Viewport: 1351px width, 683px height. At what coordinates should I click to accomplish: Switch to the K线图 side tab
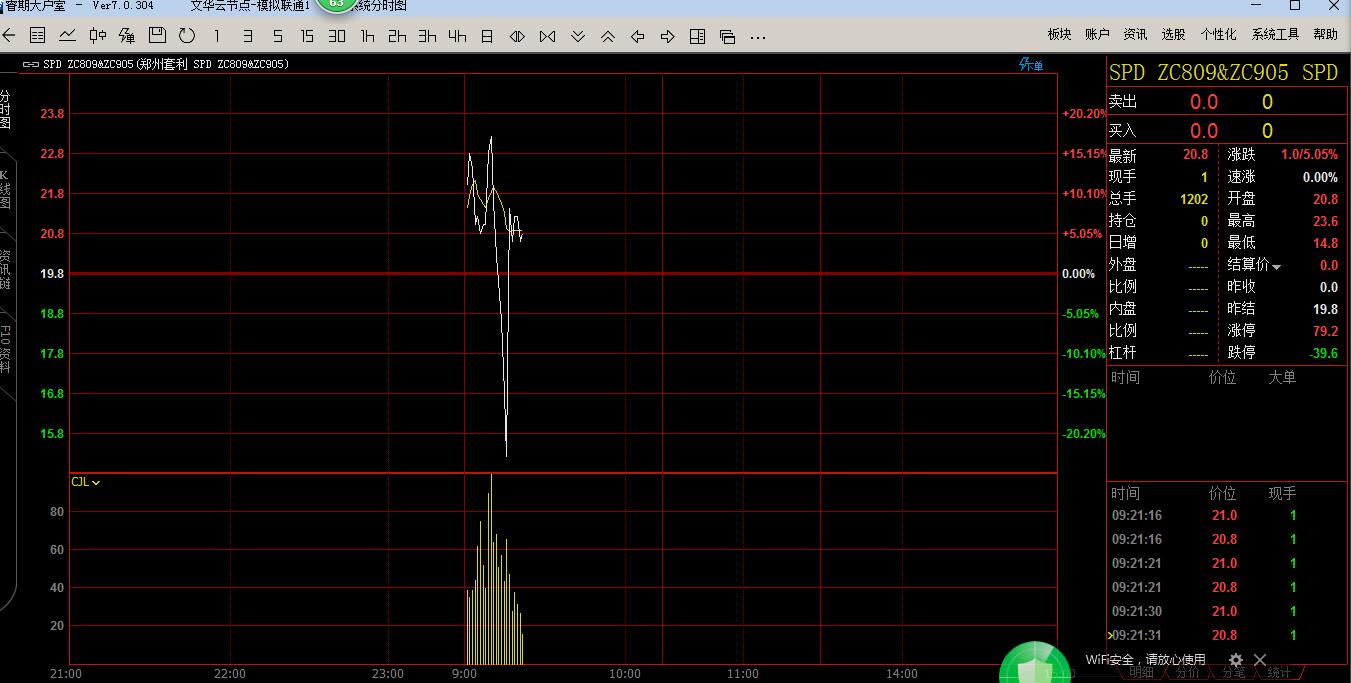(5, 188)
